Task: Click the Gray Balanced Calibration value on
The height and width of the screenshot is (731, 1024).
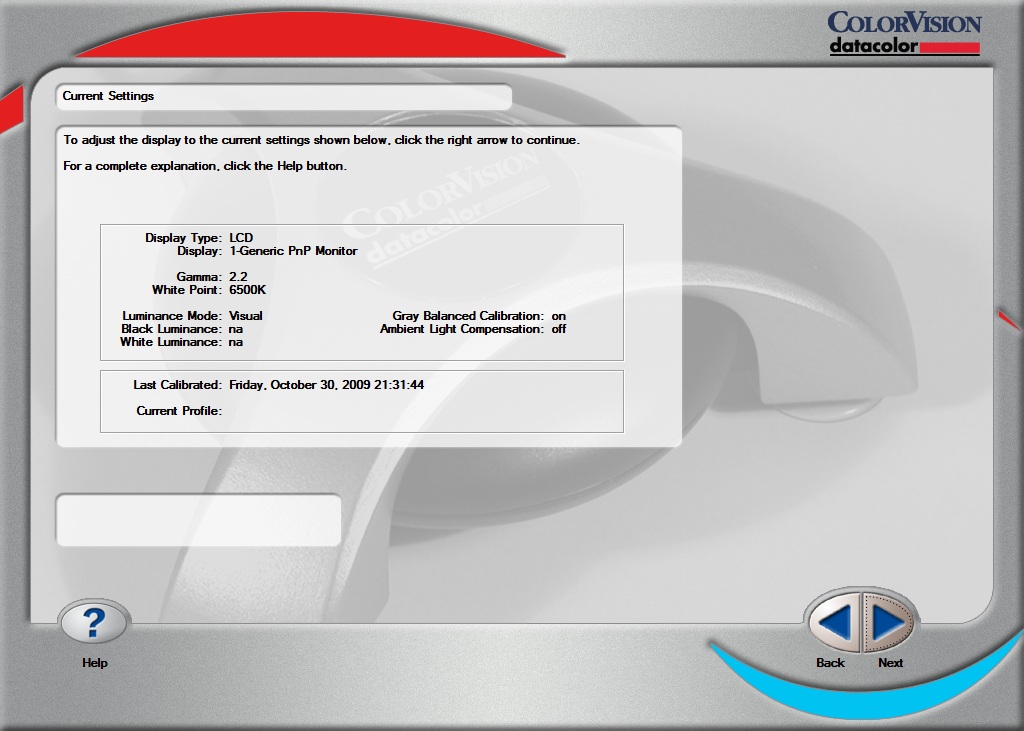Action: click(558, 316)
